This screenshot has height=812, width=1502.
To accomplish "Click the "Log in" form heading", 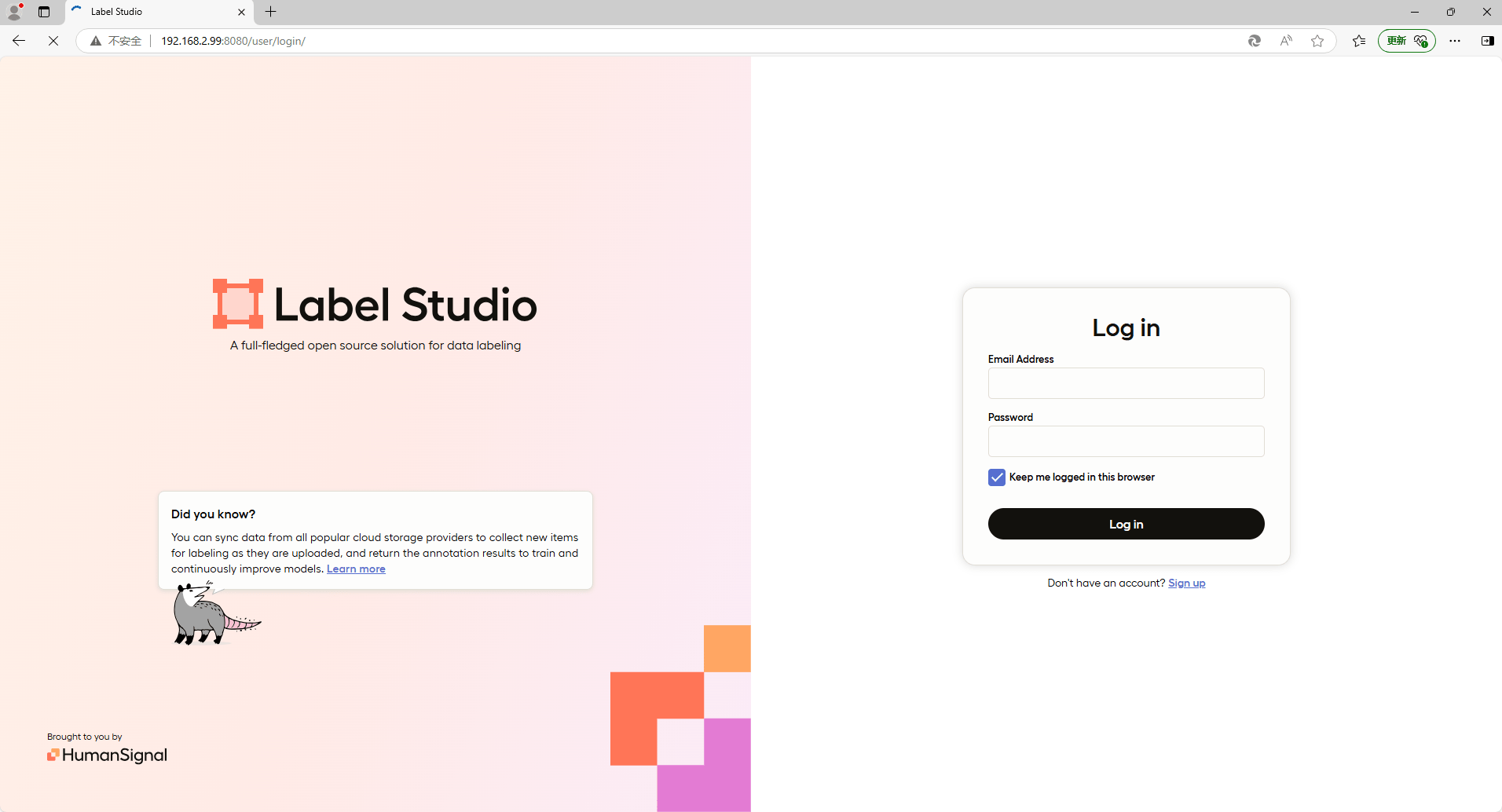I will [x=1126, y=327].
